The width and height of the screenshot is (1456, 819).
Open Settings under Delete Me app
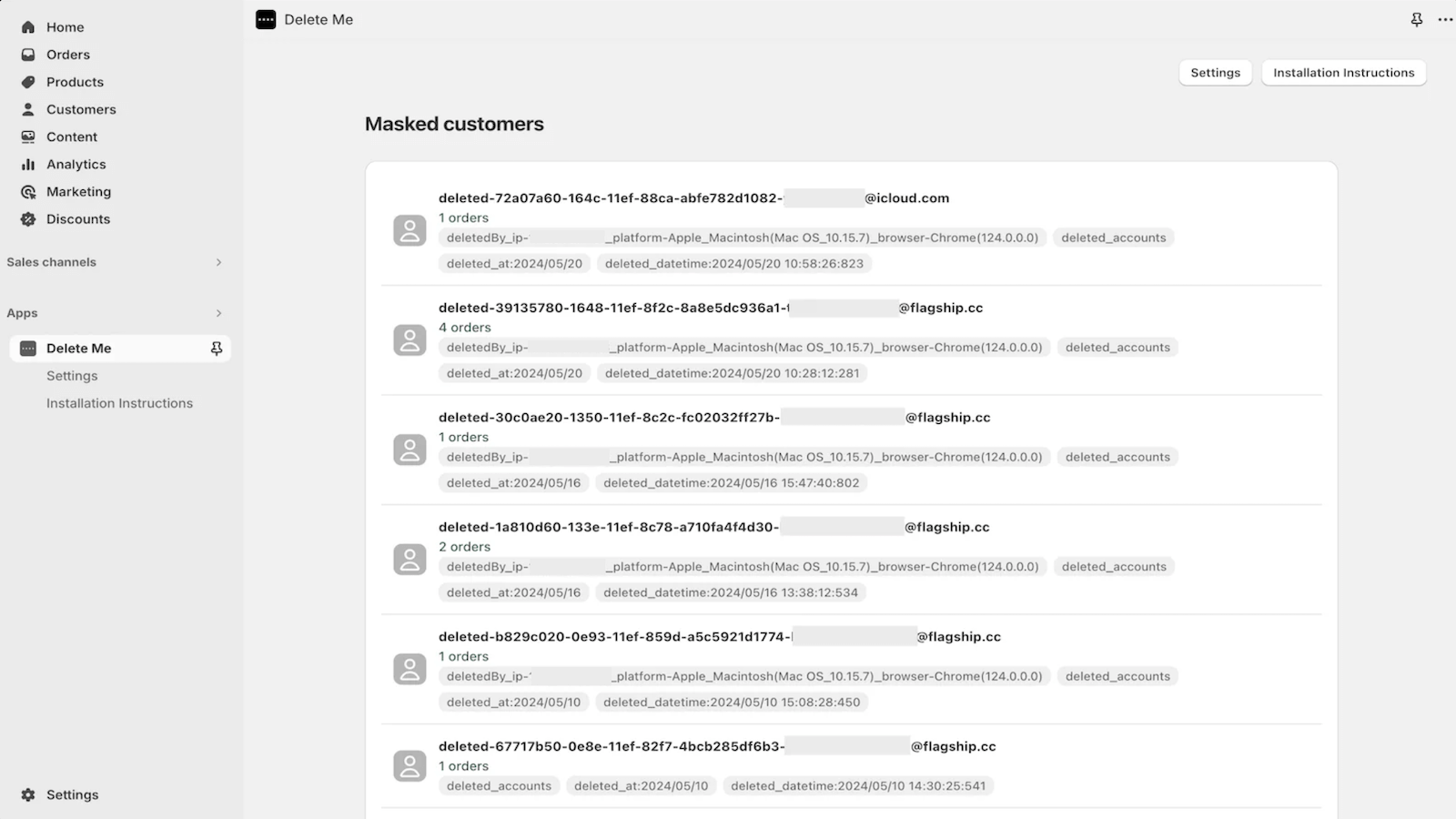coord(72,376)
